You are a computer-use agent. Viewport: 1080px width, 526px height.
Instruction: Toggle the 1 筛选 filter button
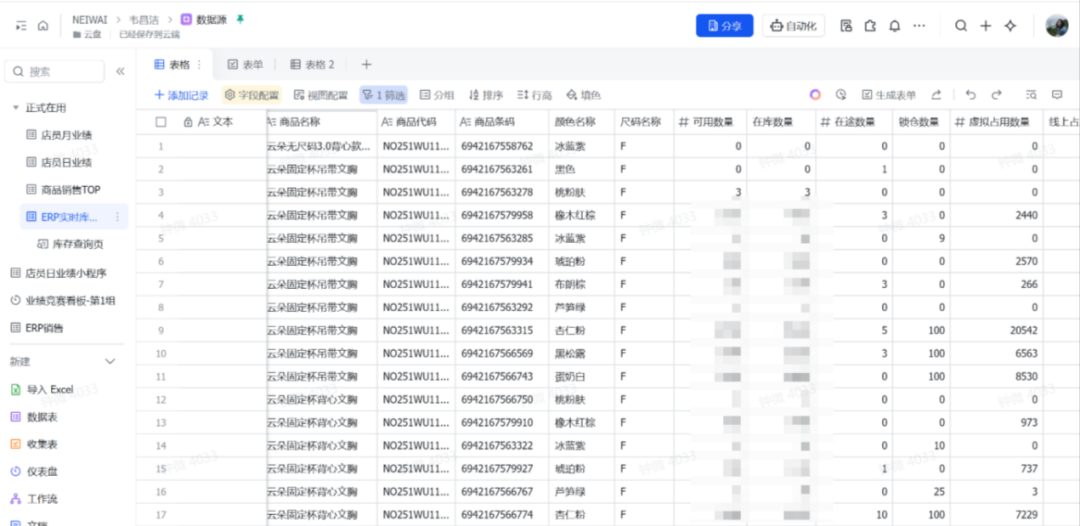383,95
